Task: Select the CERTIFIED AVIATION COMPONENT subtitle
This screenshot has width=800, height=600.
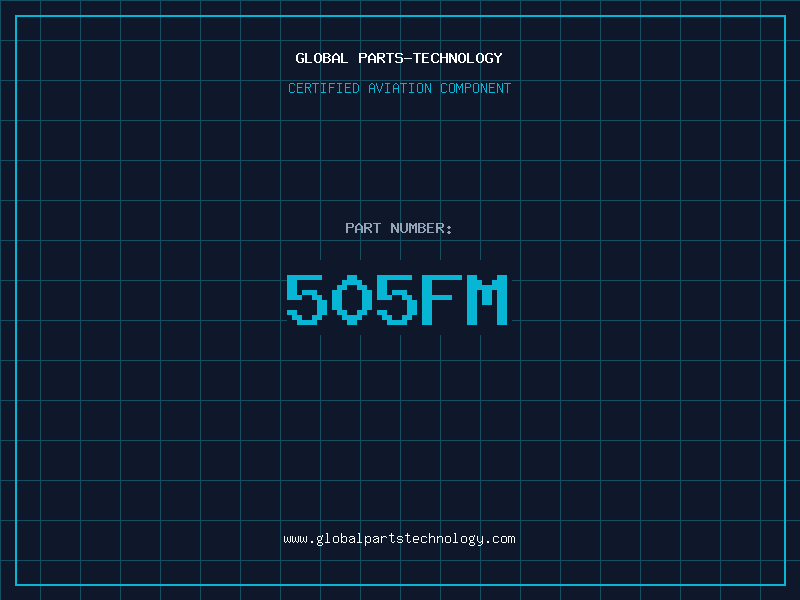Action: (399, 88)
